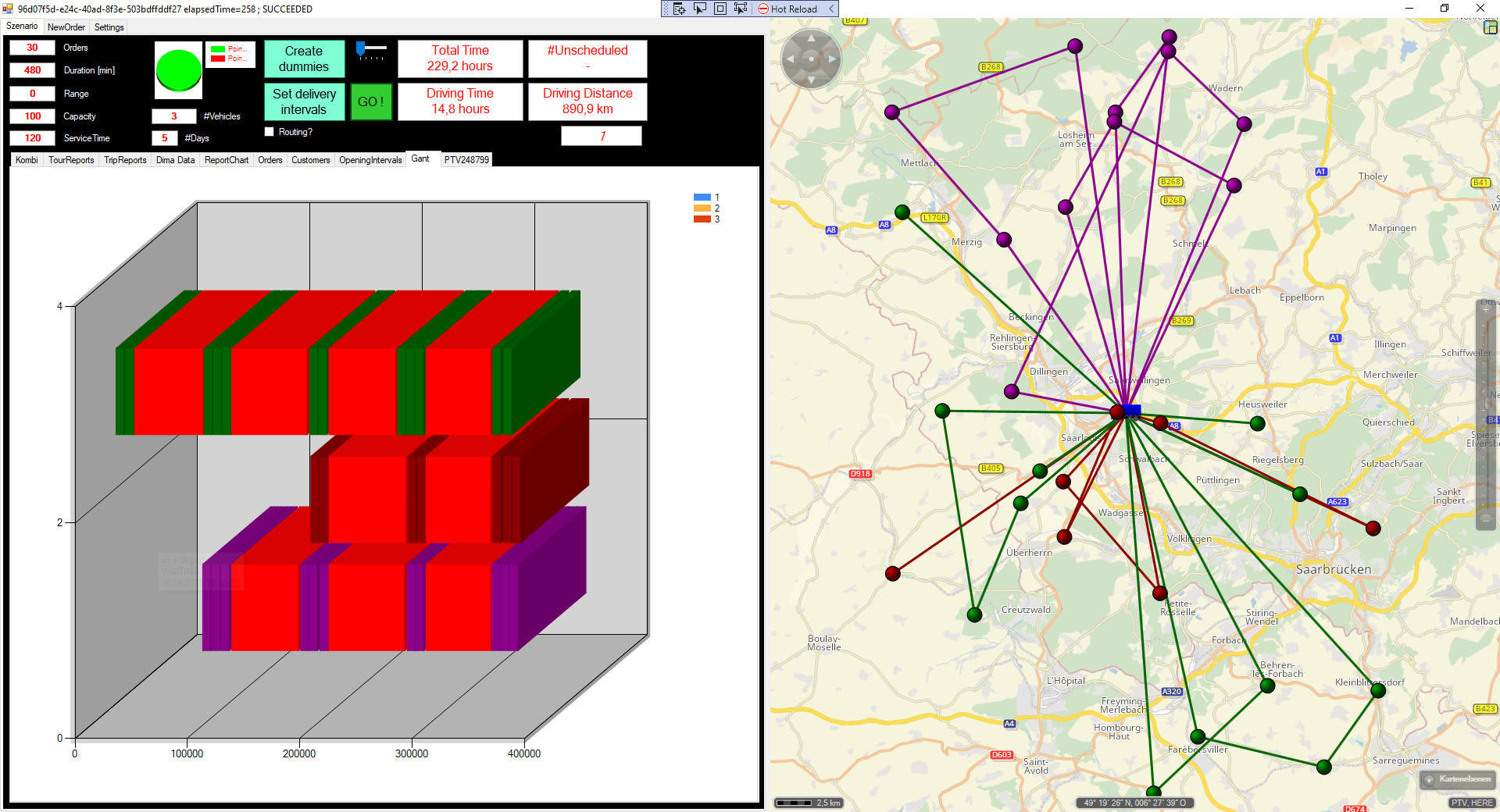Click the Select Element toolbar icon

click(x=700, y=9)
